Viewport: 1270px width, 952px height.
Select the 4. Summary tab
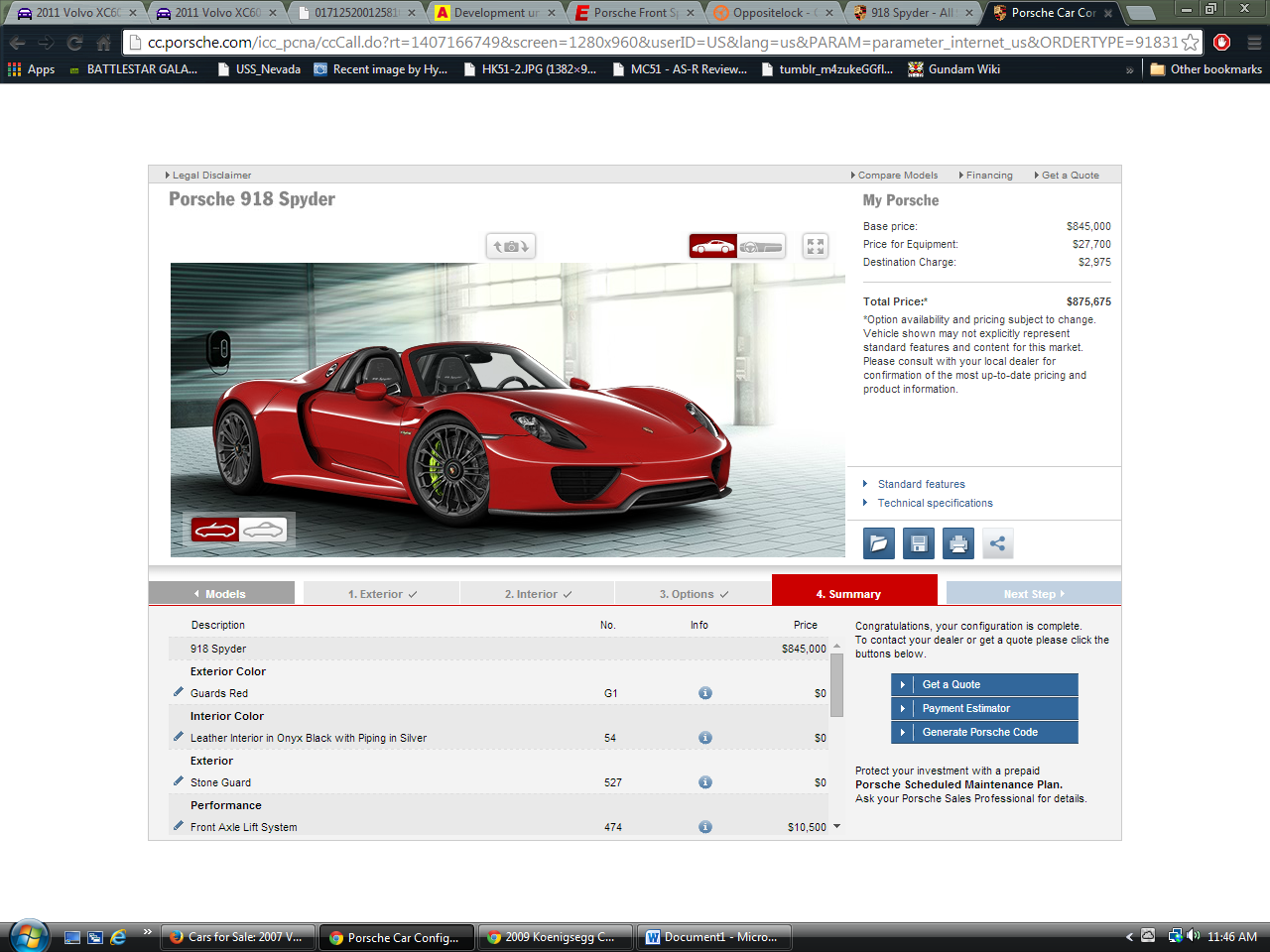click(x=854, y=590)
